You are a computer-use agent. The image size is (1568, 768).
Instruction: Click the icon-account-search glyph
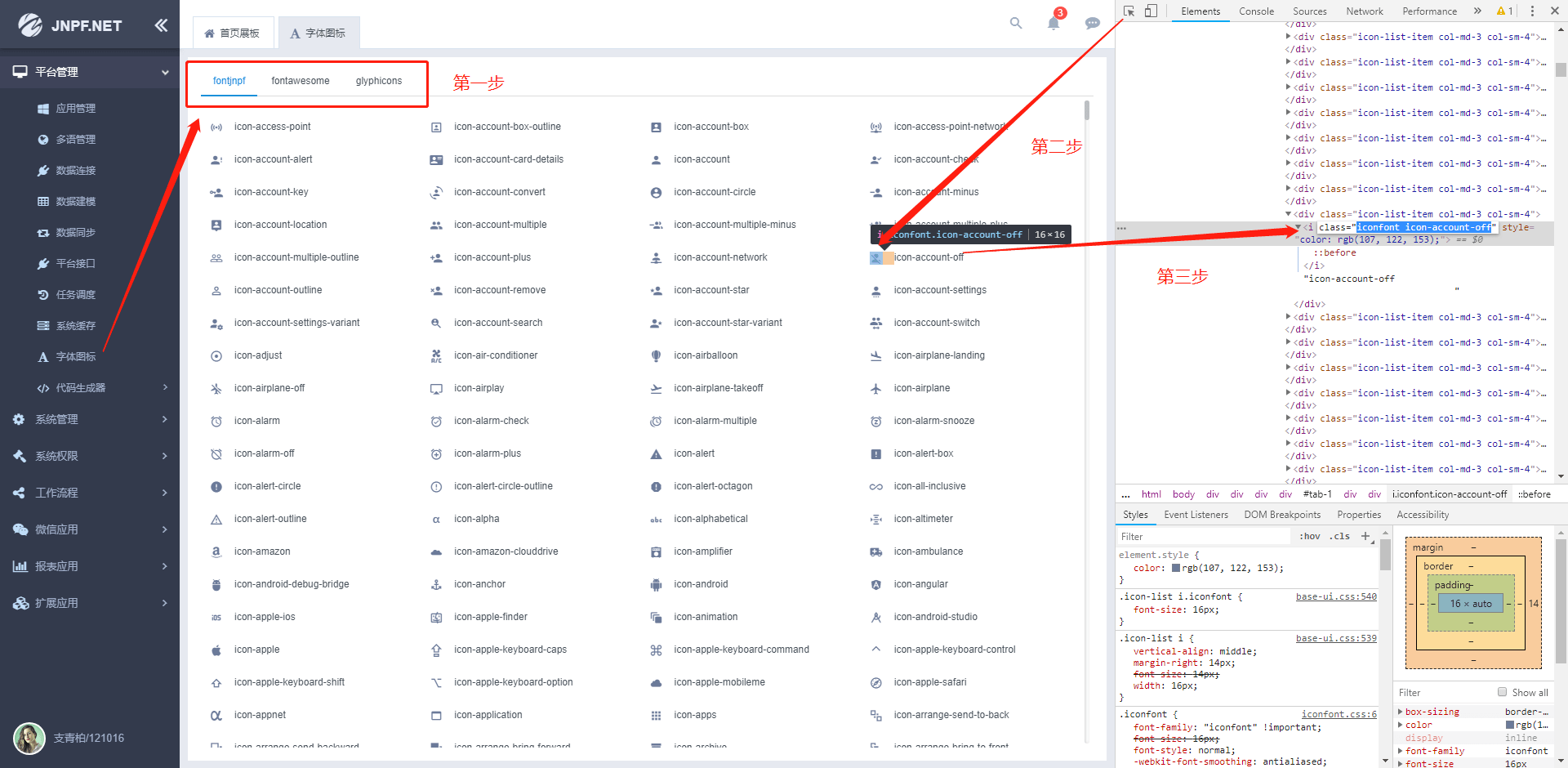click(x=436, y=324)
